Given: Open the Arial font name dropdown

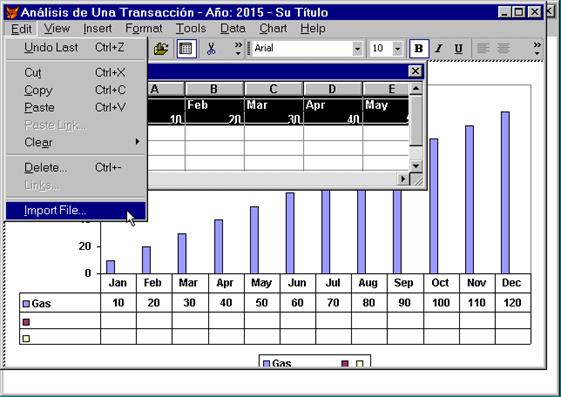Looking at the screenshot, I should click(357, 49).
